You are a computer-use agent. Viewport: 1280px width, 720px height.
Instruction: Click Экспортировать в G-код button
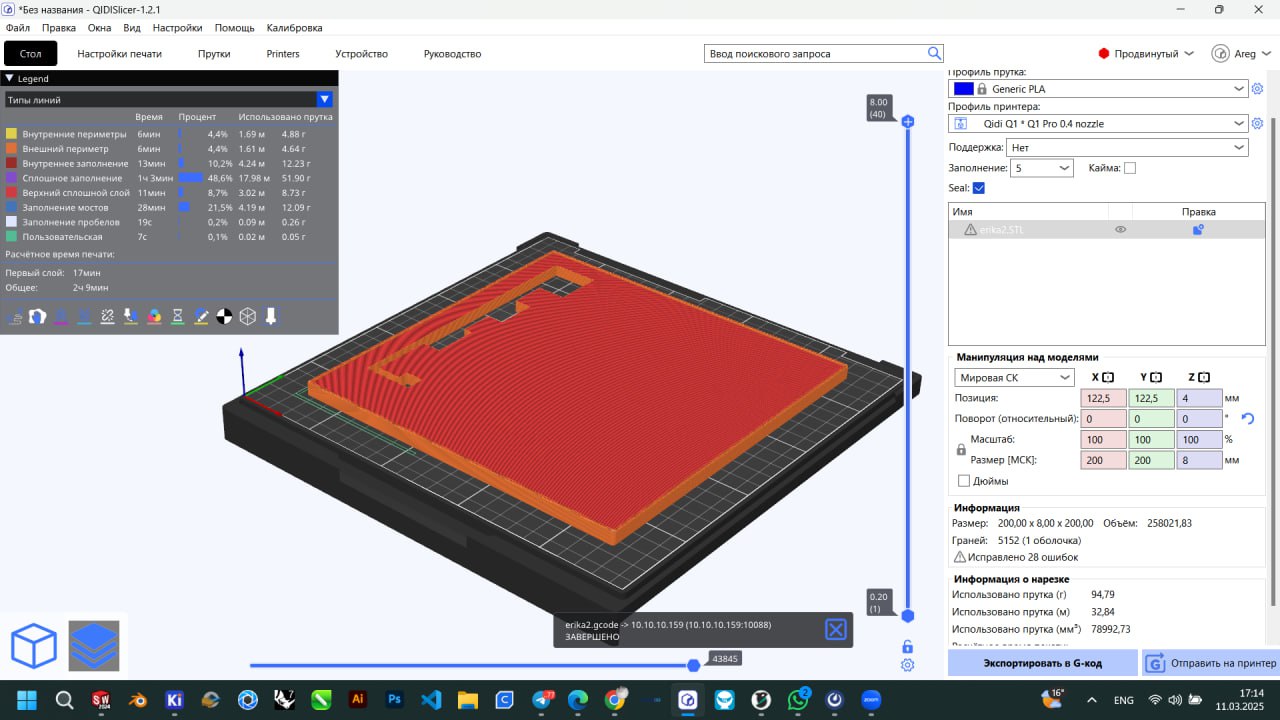(x=1042, y=662)
